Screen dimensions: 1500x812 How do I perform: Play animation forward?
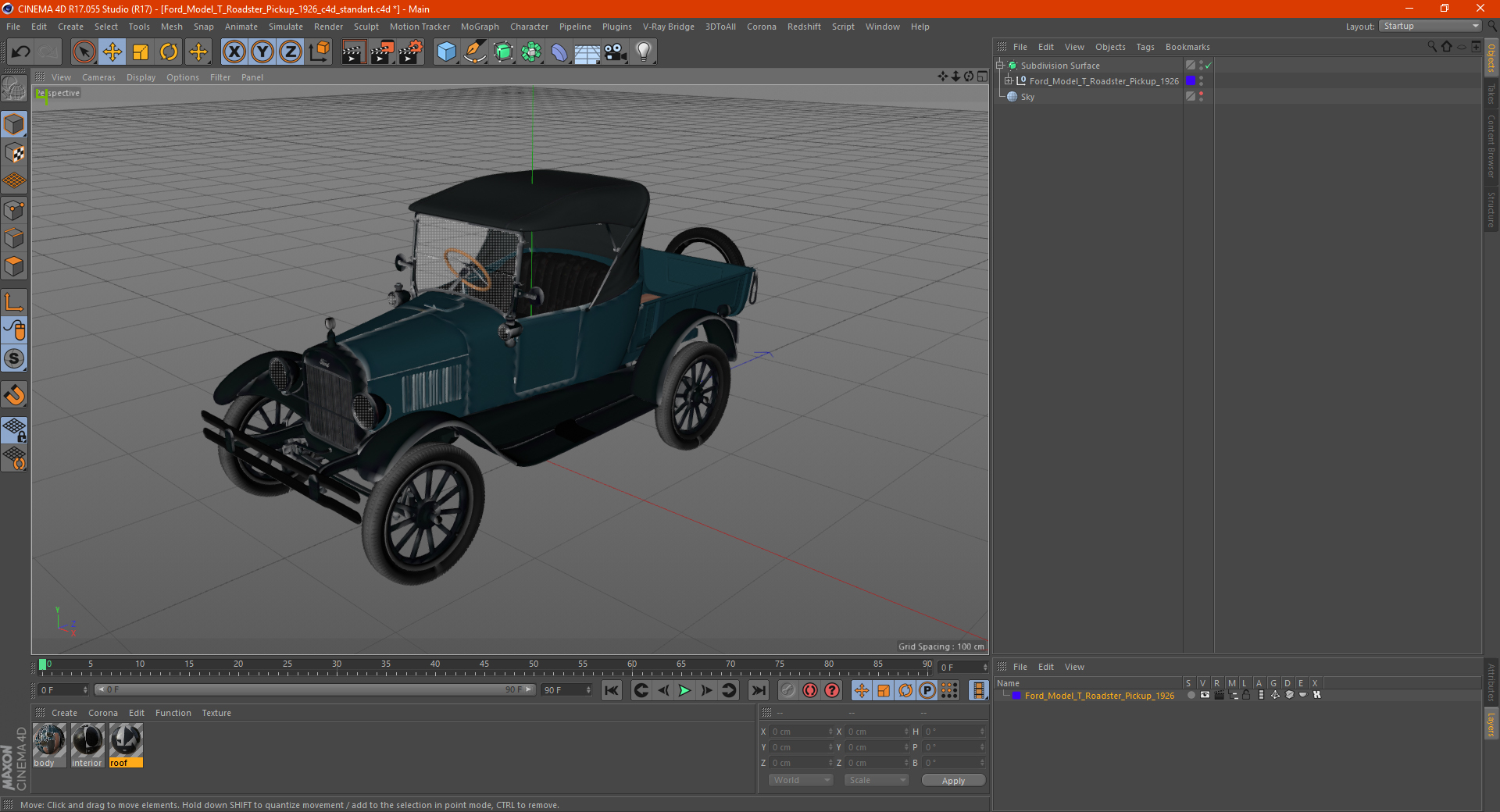[684, 690]
